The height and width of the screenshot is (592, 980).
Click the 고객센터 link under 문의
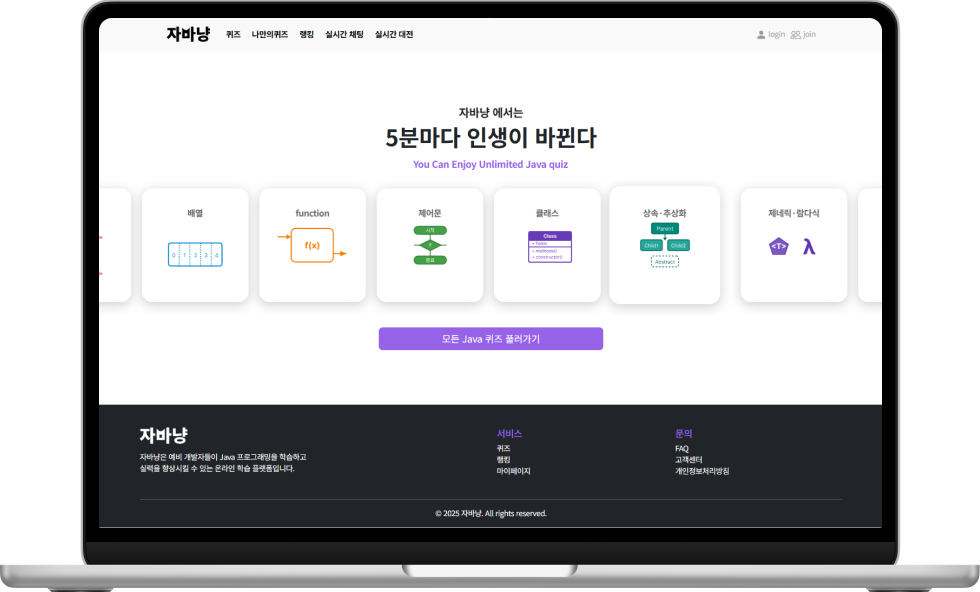690,460
